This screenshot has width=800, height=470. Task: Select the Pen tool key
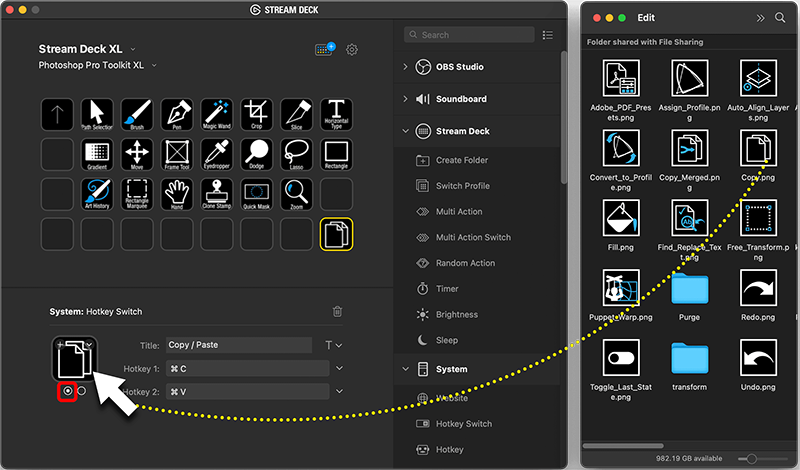tap(177, 114)
